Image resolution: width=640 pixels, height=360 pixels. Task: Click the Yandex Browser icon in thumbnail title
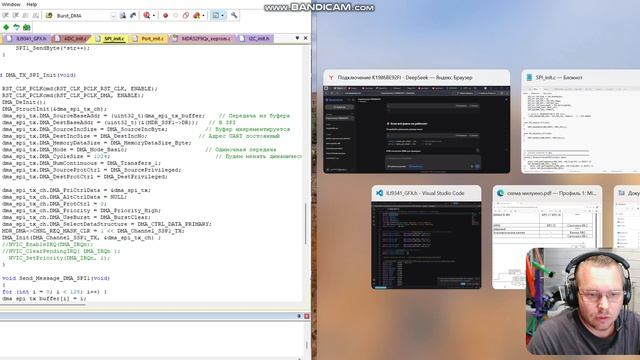click(x=331, y=78)
